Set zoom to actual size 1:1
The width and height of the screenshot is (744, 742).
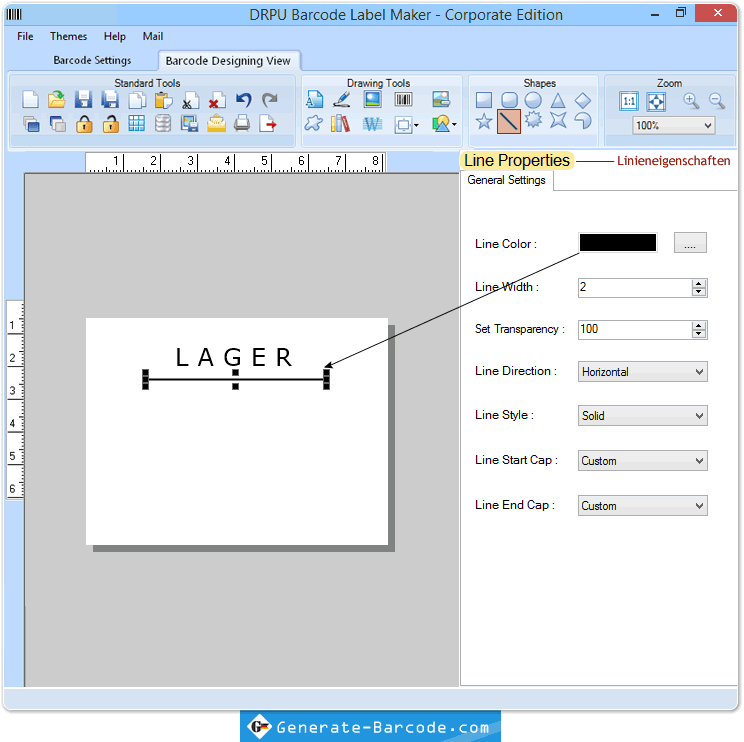[629, 101]
